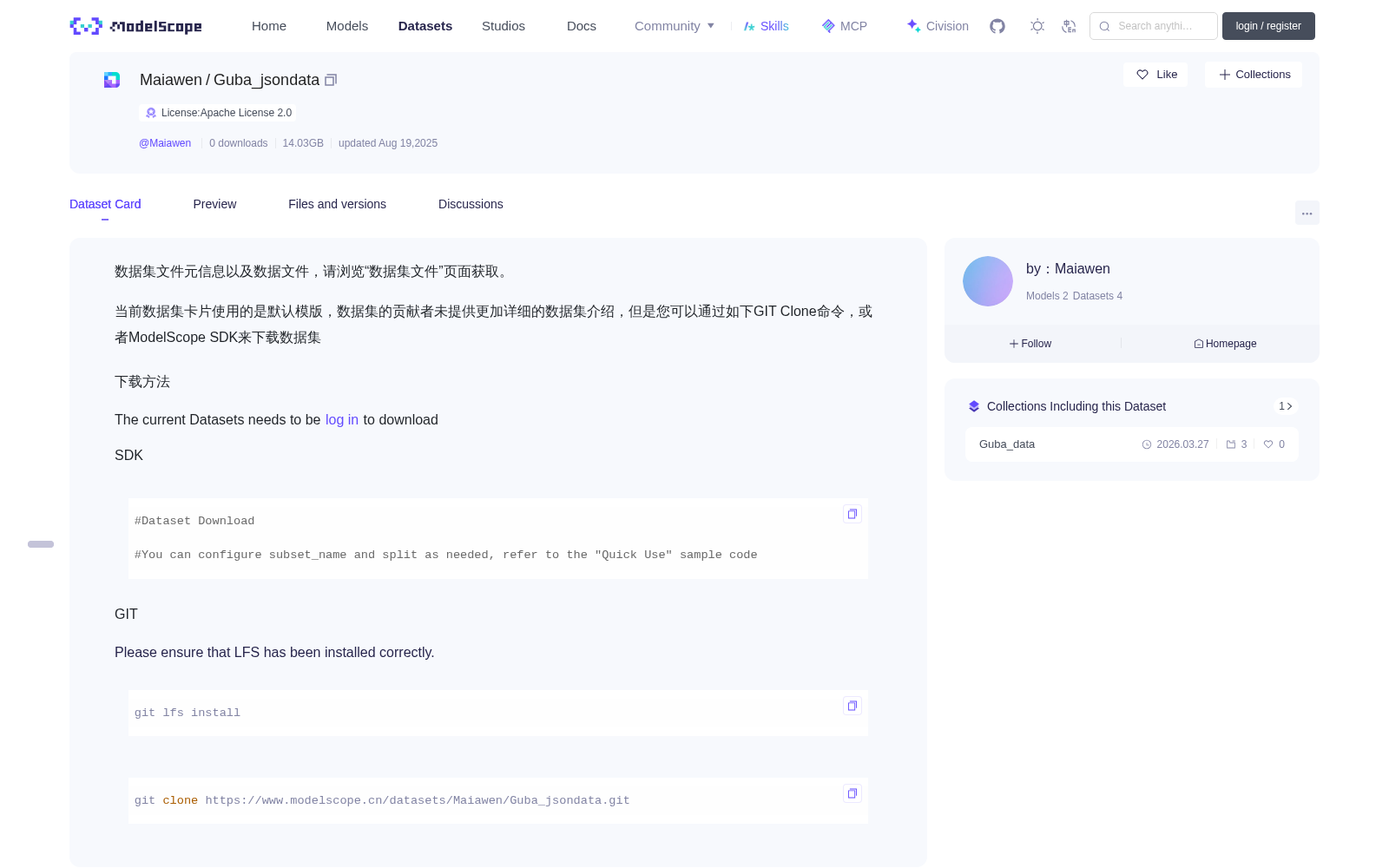The width and height of the screenshot is (1389, 868).
Task: Click the stacked collections icon
Action: [x=974, y=406]
